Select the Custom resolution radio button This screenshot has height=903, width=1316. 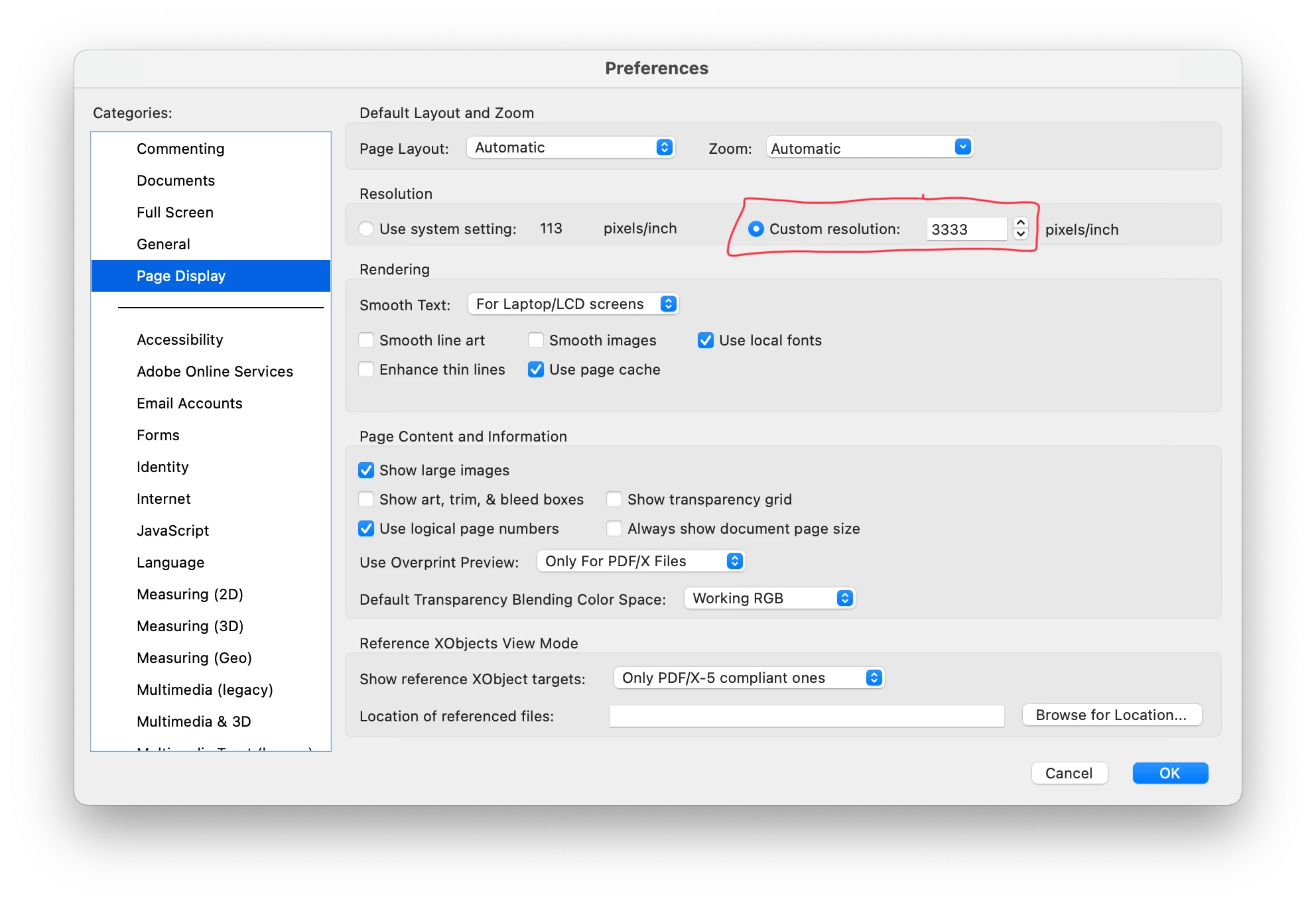(756, 229)
